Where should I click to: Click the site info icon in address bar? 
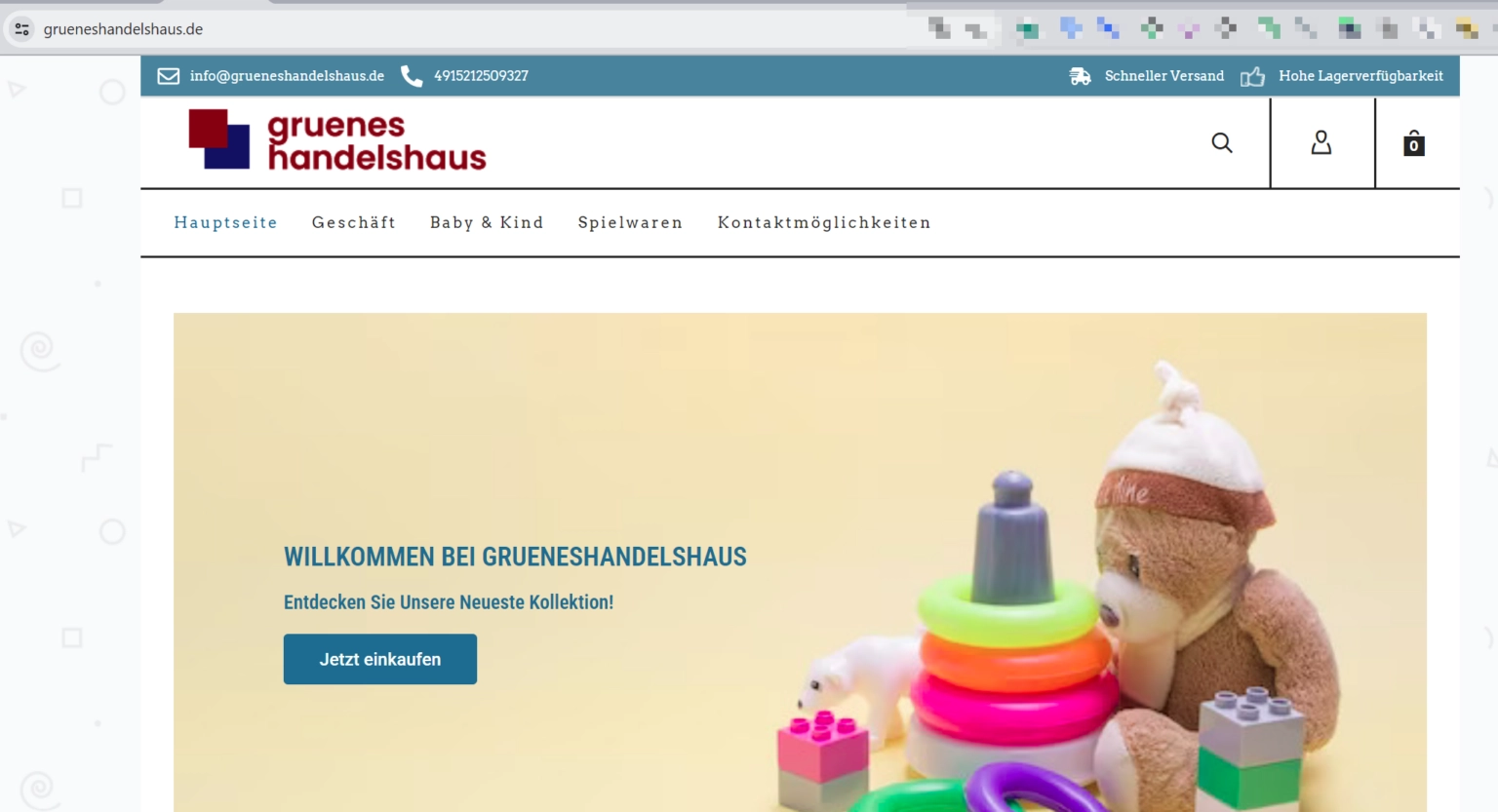[x=21, y=29]
